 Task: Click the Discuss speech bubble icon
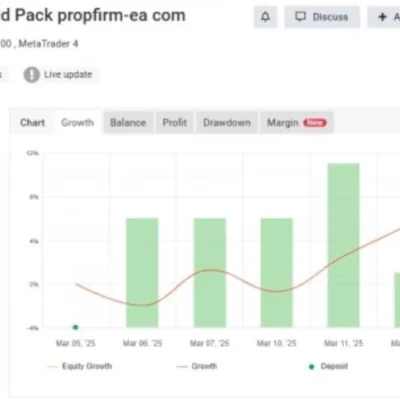300,17
